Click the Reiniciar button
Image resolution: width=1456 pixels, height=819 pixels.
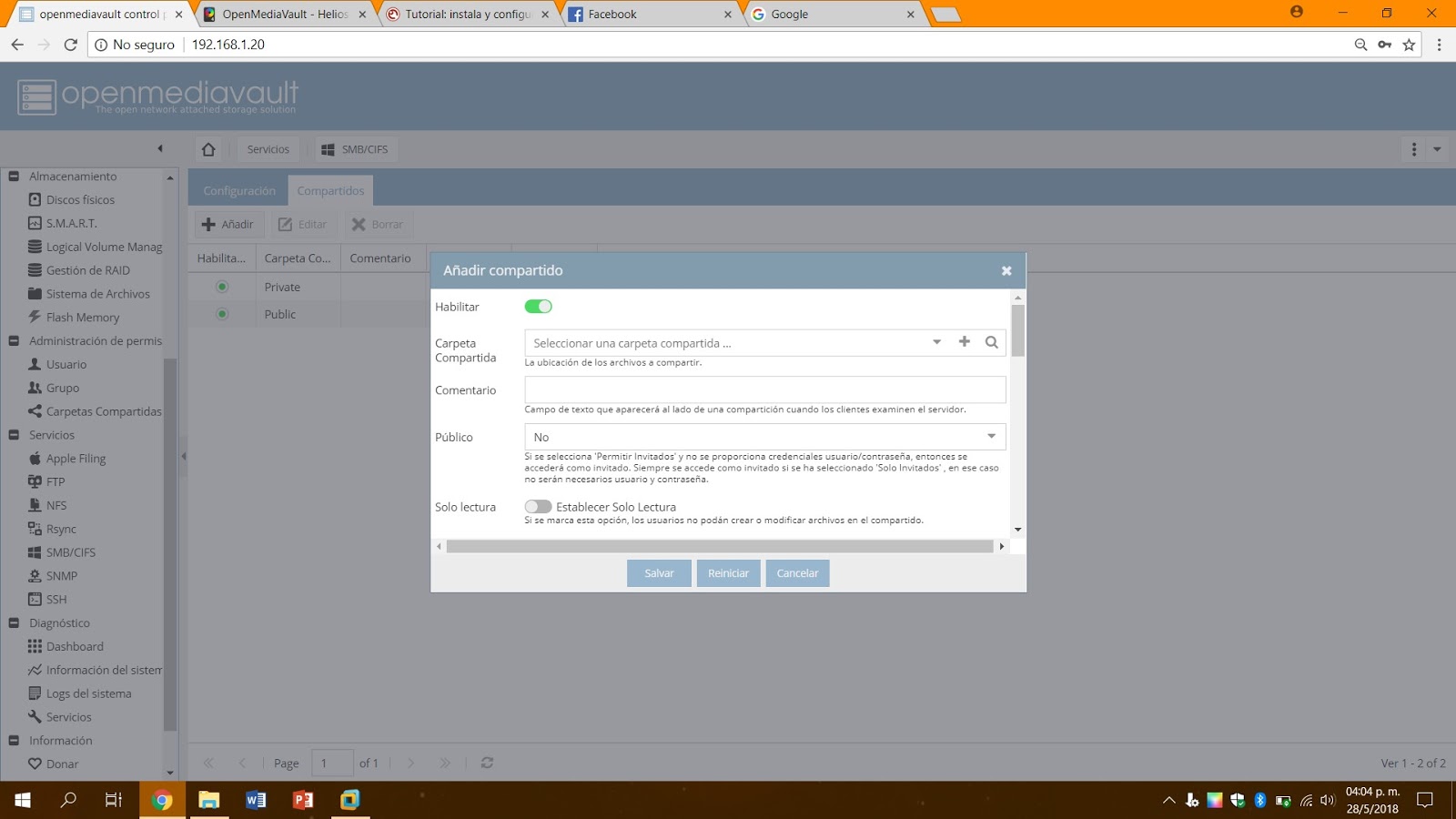[728, 573]
